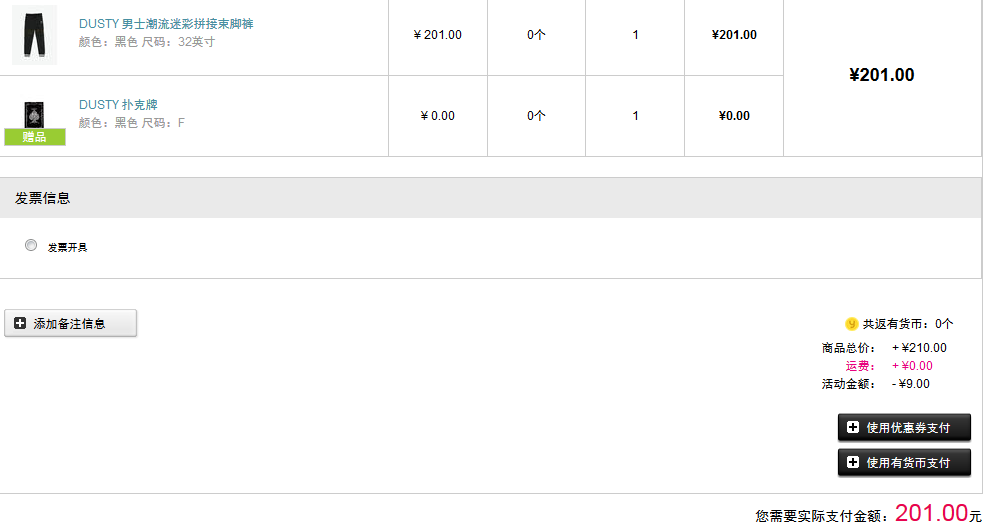Image resolution: width=989 pixels, height=532 pixels.
Task: Open DUSTY 男士潮流迷彩拼接束脚裤 product link
Action: (x=166, y=24)
